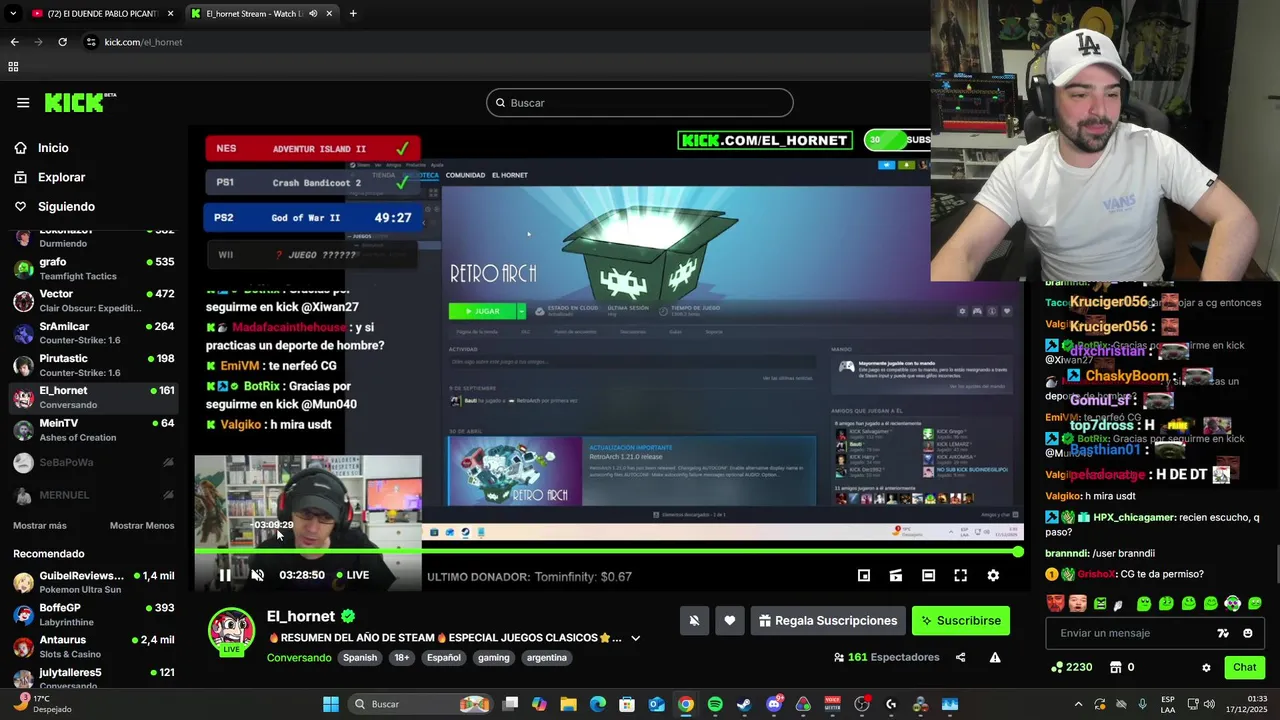Screen dimensions: 1280x720
Task: Open Spotify from the taskbar
Action: (715, 704)
